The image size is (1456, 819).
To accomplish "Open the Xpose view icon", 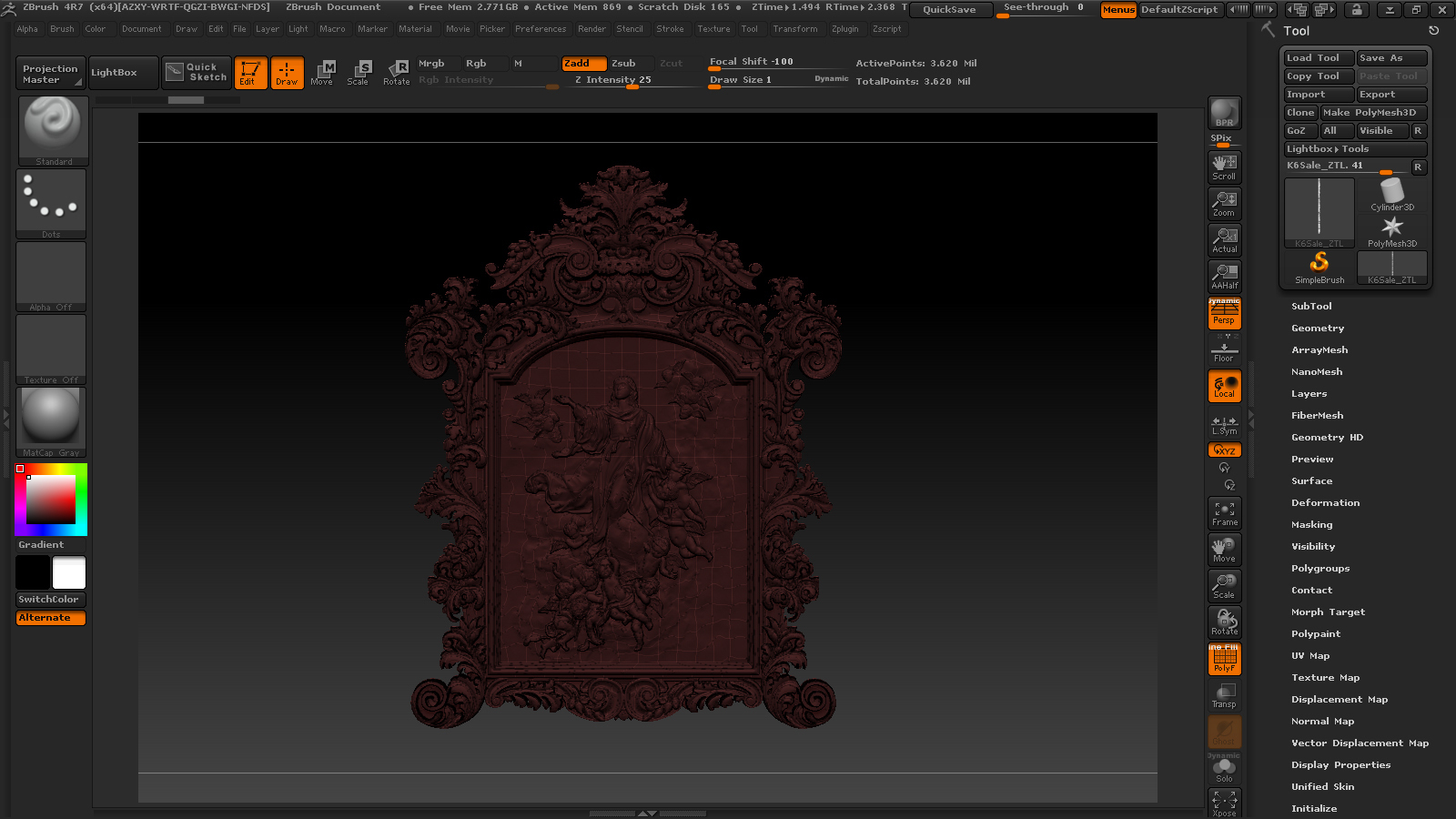I will tap(1224, 803).
